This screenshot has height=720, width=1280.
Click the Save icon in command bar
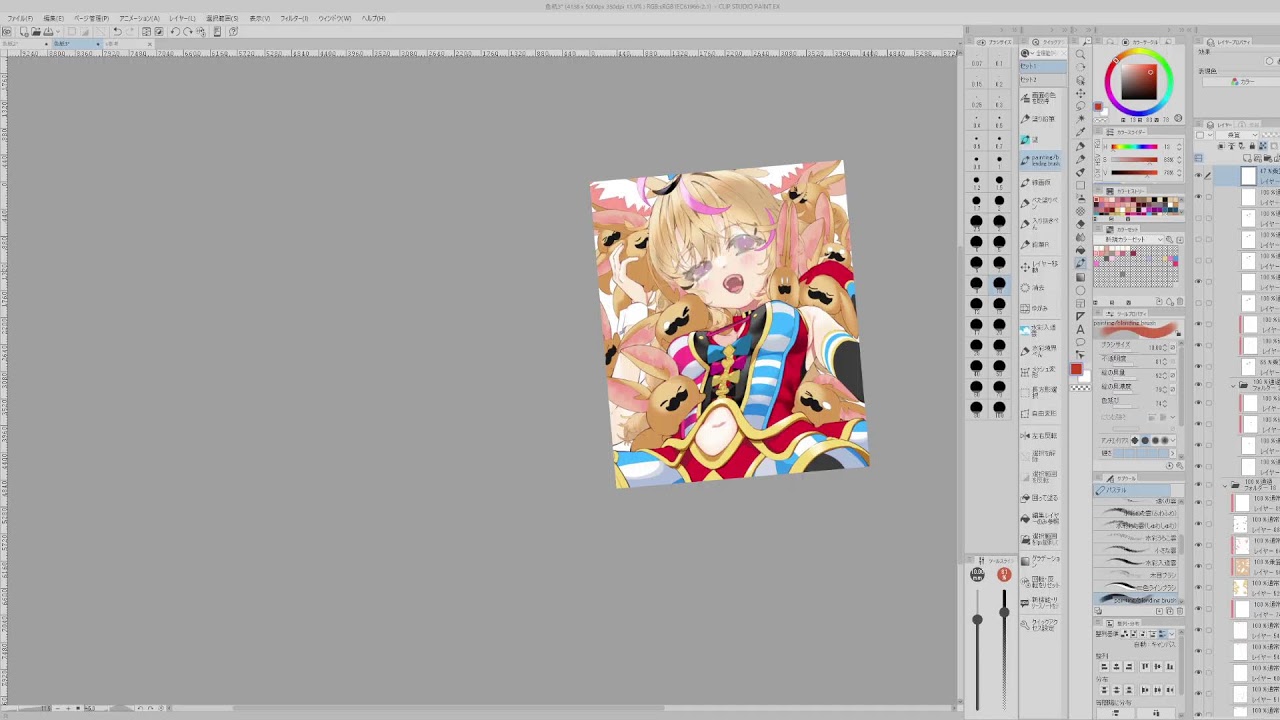pos(46,32)
